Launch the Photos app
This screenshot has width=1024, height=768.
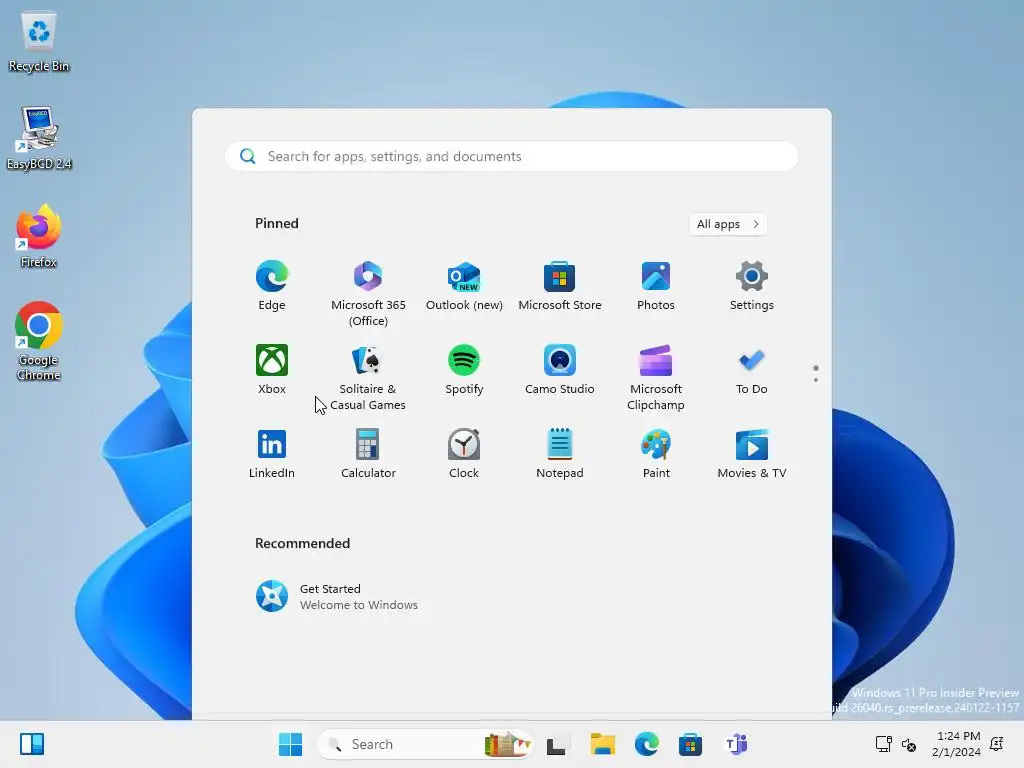(x=656, y=286)
